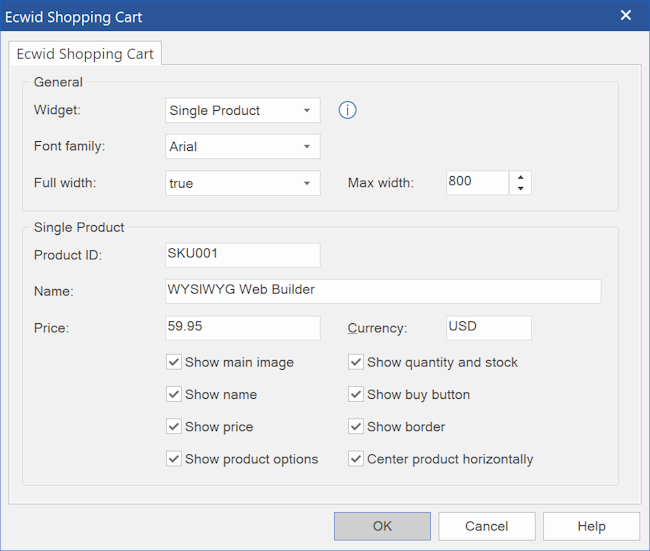Open the Full width dropdown

tap(243, 183)
